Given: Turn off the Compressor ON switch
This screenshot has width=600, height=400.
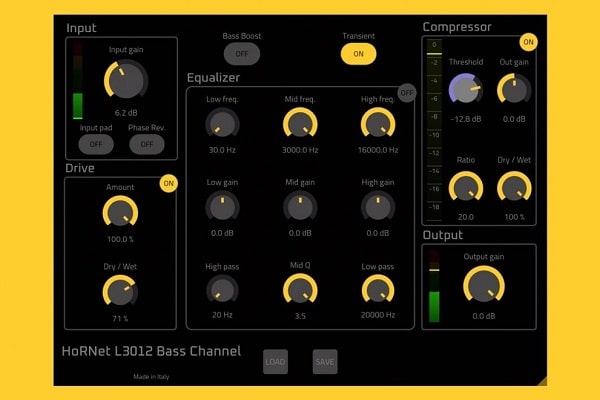Looking at the screenshot, I should [x=527, y=42].
